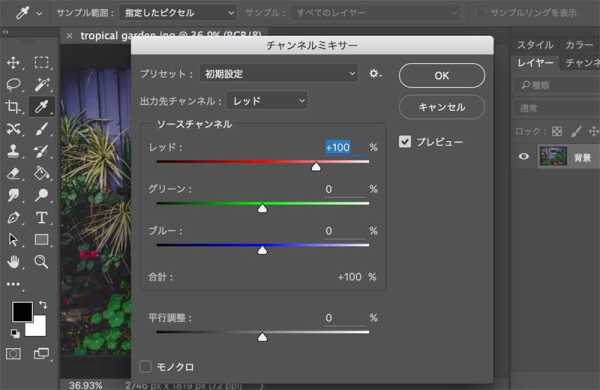The height and width of the screenshot is (390, 600).
Task: Click lock transparent pixels icon
Action: pyautogui.click(x=557, y=131)
